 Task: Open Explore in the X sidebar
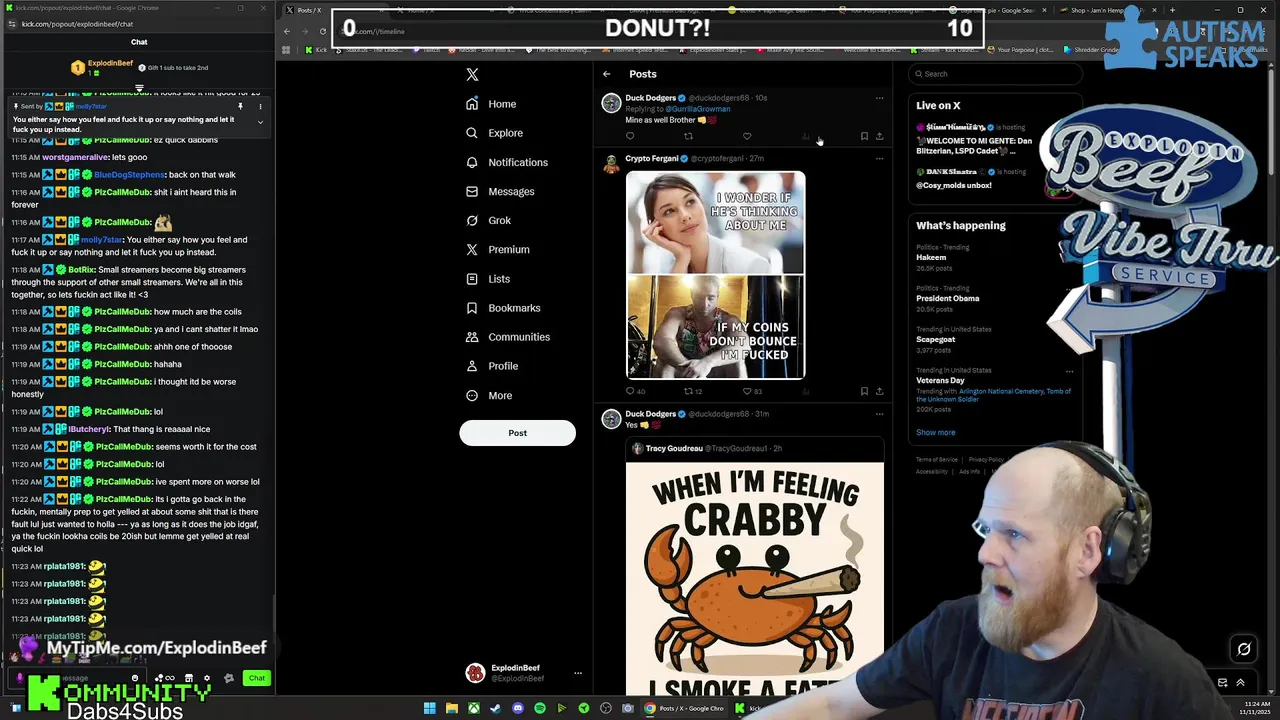(x=494, y=133)
